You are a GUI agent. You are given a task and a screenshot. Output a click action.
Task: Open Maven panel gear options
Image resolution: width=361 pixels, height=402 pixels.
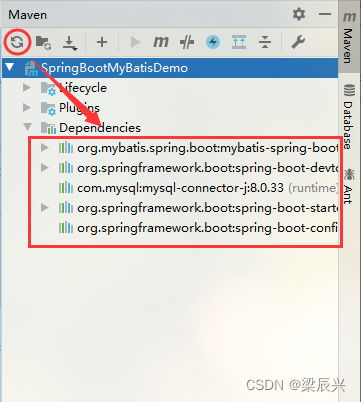click(x=299, y=14)
